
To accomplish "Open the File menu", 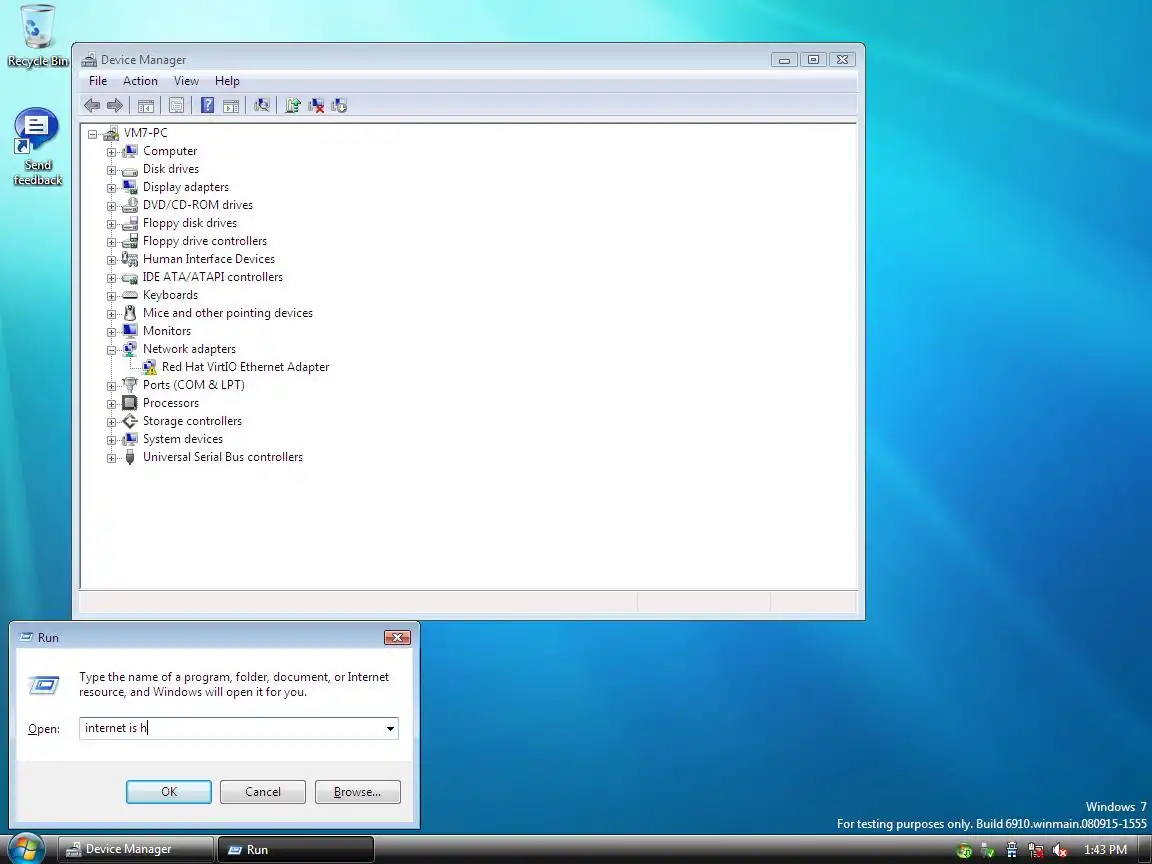I will tap(98, 81).
